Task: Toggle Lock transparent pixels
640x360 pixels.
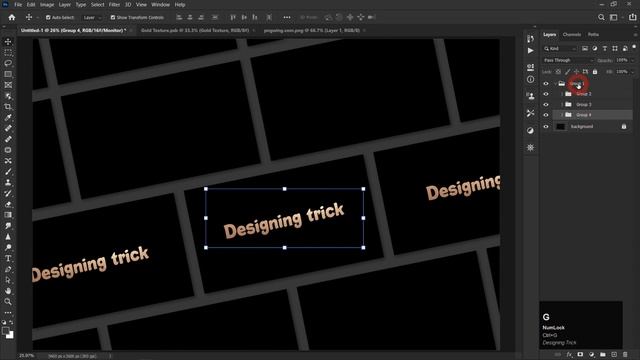Action: click(558, 72)
